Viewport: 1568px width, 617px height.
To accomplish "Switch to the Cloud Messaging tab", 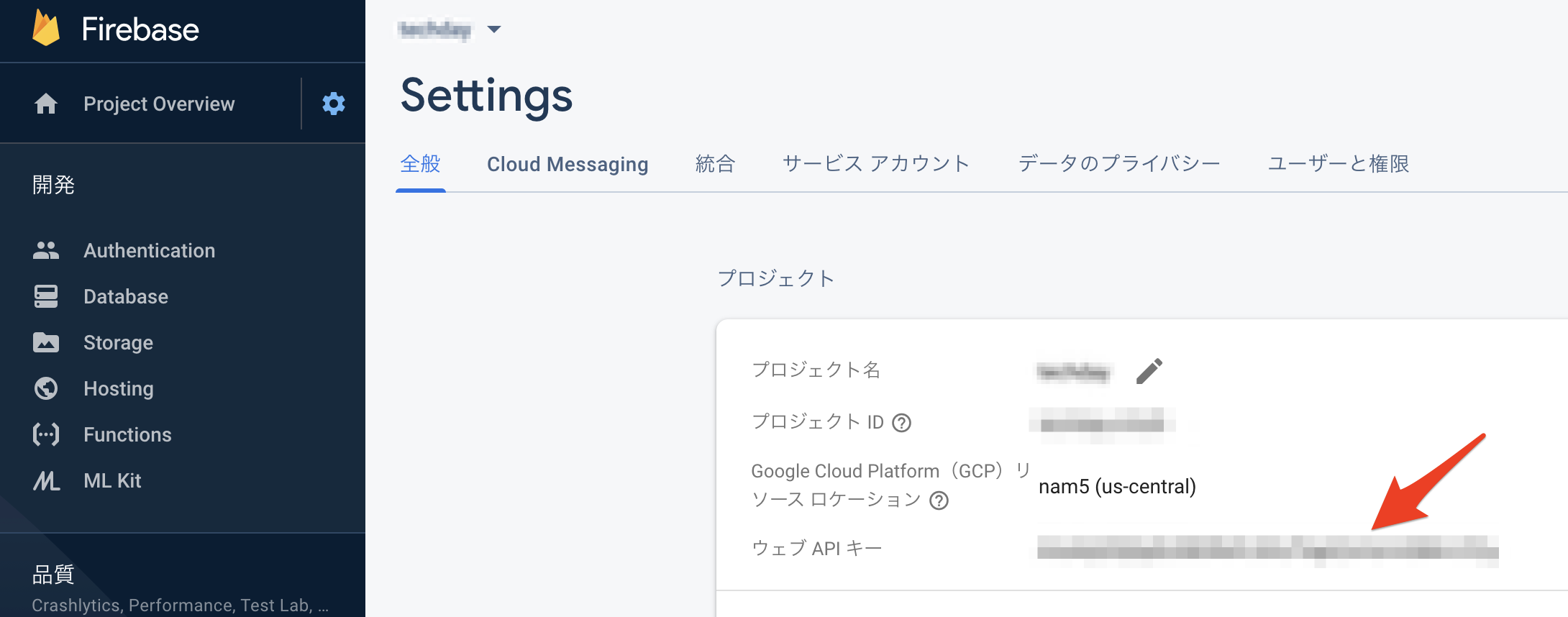I will coord(568,164).
